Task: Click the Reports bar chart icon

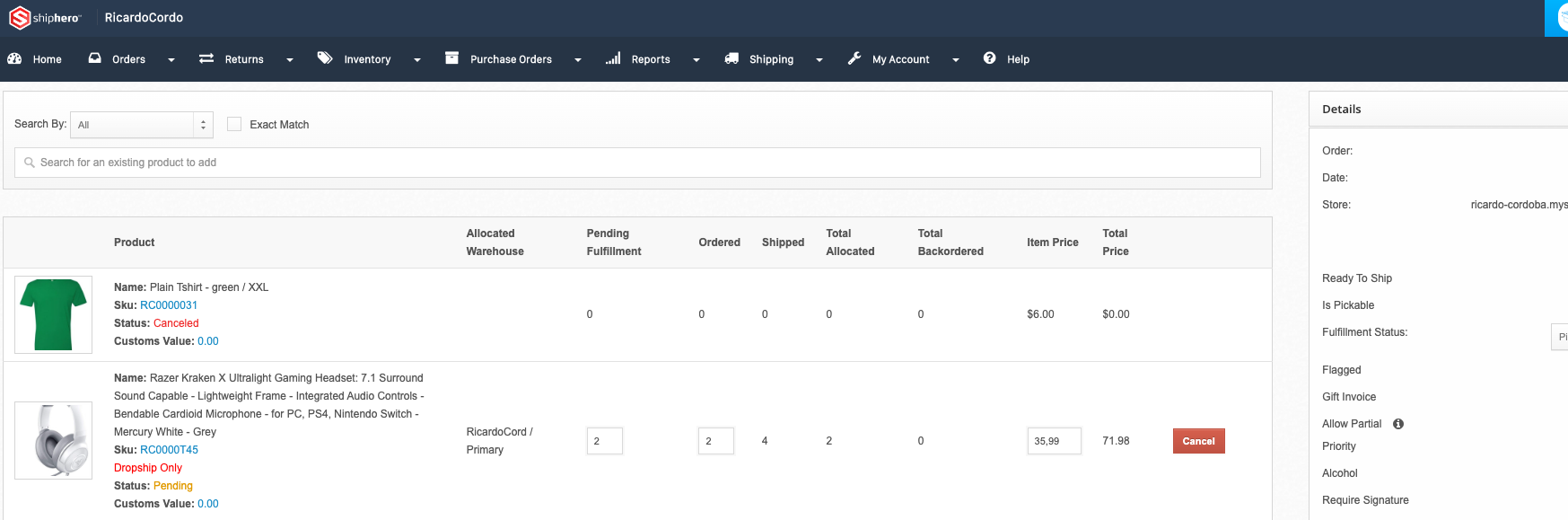Action: (x=613, y=58)
